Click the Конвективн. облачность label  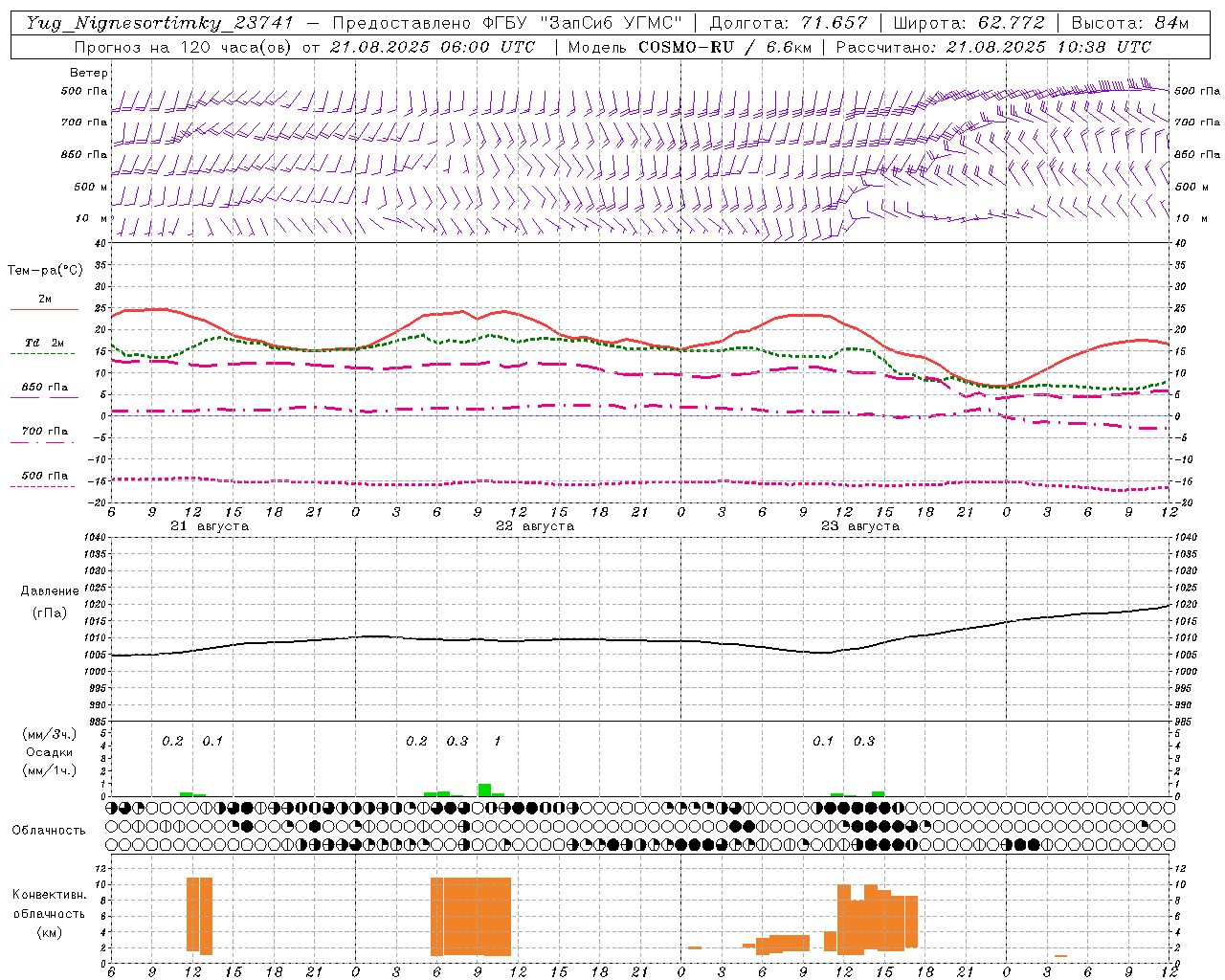click(x=49, y=913)
